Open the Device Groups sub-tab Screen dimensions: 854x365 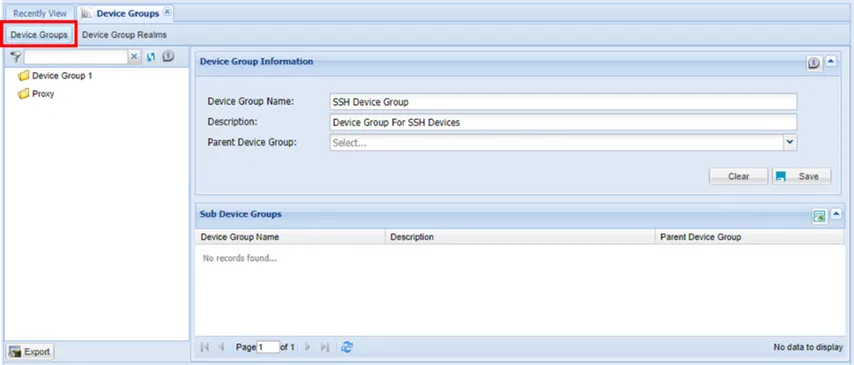(x=39, y=34)
